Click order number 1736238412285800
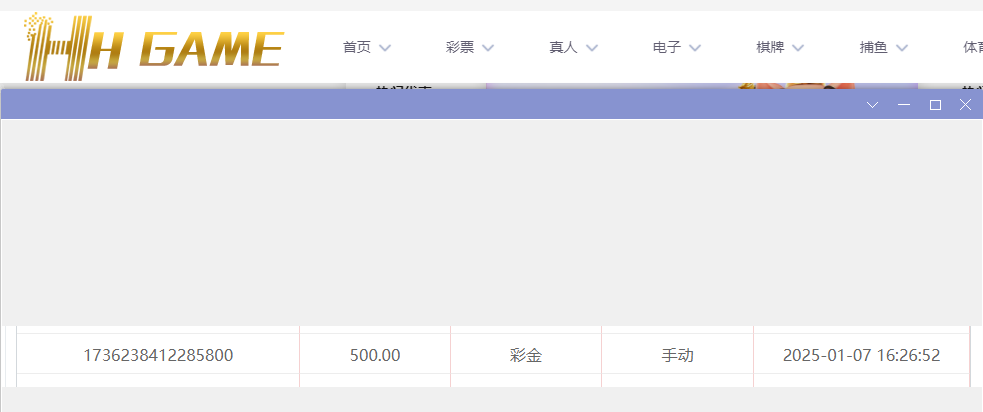 [x=158, y=355]
